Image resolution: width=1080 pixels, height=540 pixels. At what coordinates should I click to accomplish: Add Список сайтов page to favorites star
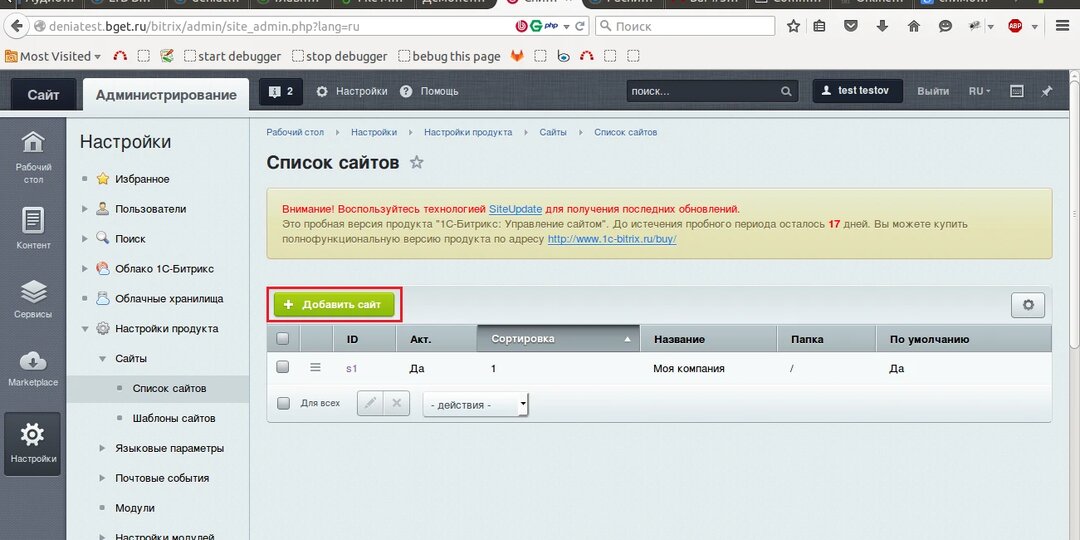417,163
